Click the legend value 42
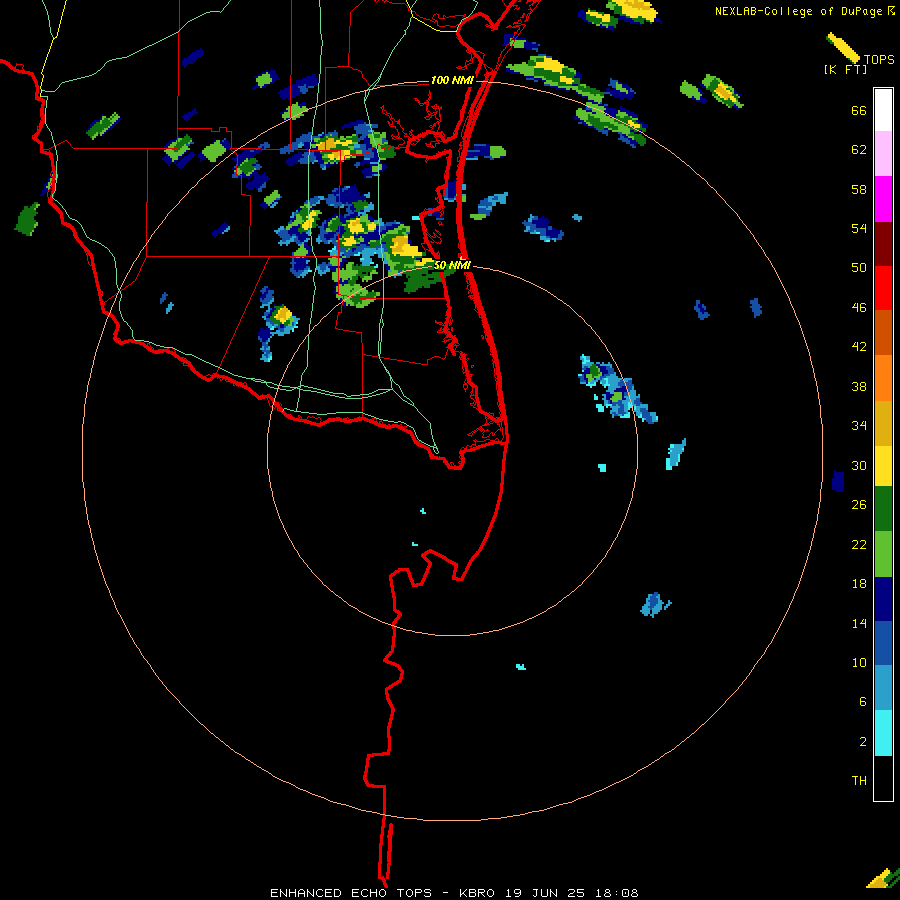900x900 pixels. 859,347
